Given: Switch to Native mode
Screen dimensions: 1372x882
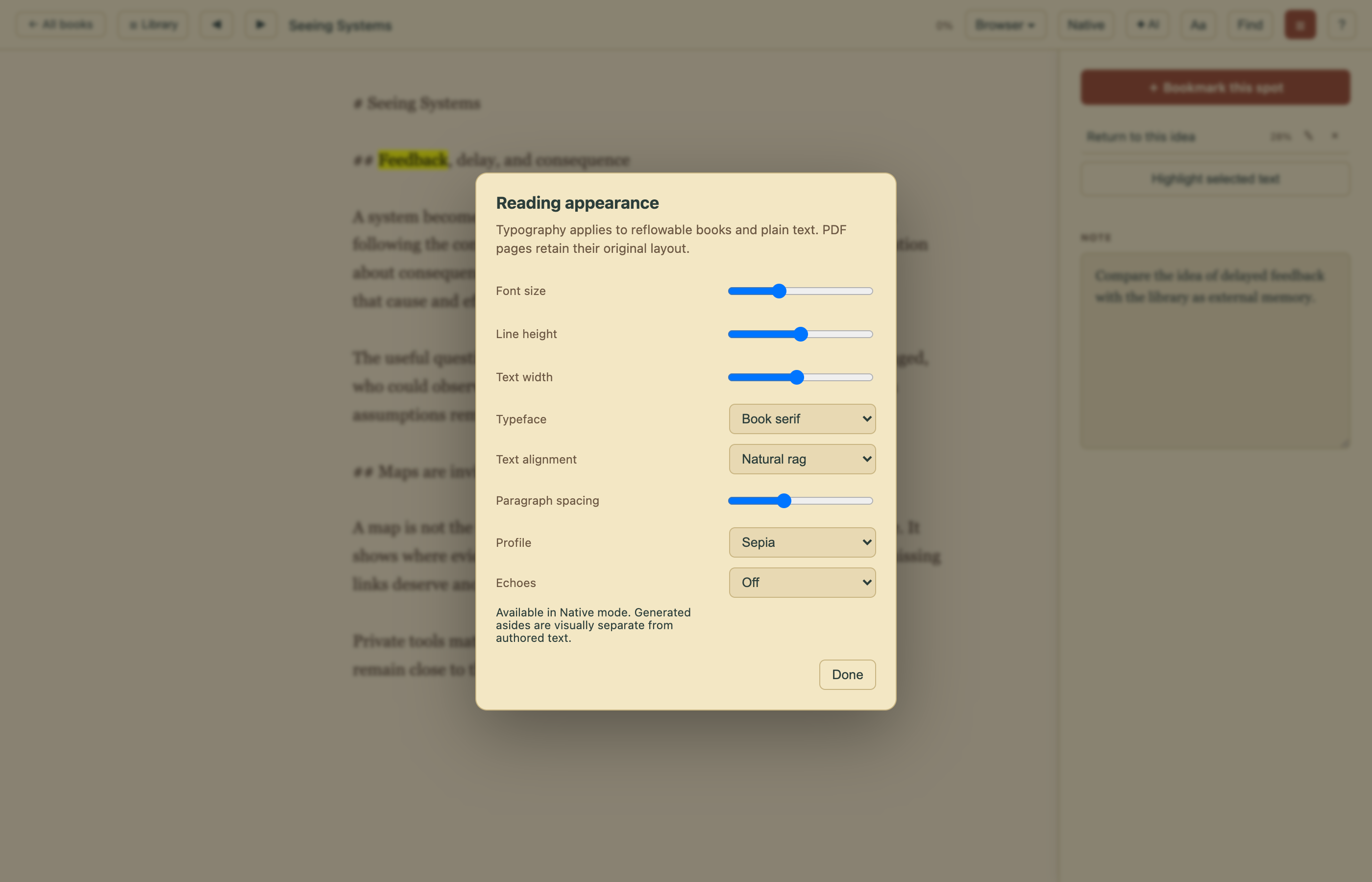Looking at the screenshot, I should pos(1086,24).
